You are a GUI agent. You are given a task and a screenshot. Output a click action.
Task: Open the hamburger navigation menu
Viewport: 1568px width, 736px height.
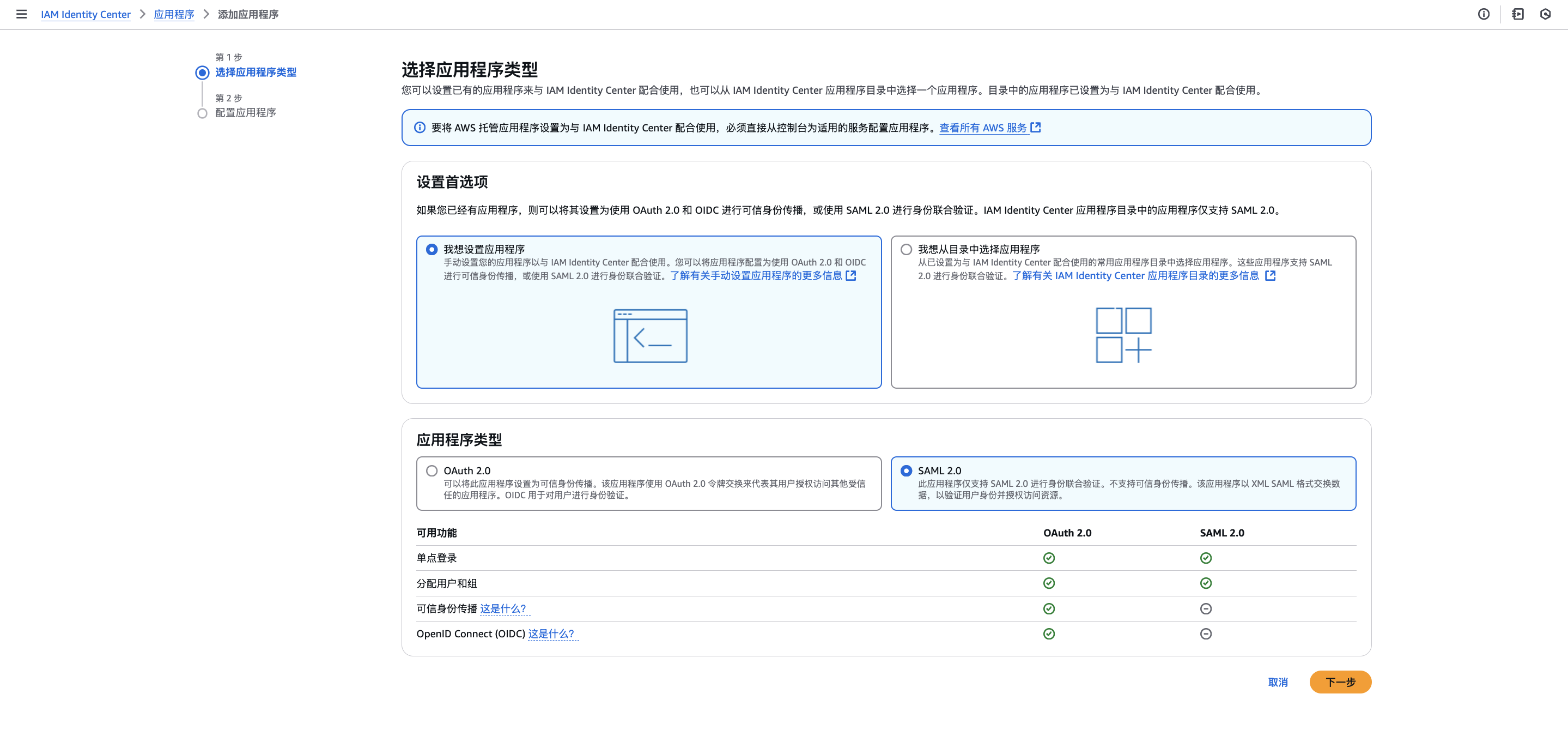(21, 14)
